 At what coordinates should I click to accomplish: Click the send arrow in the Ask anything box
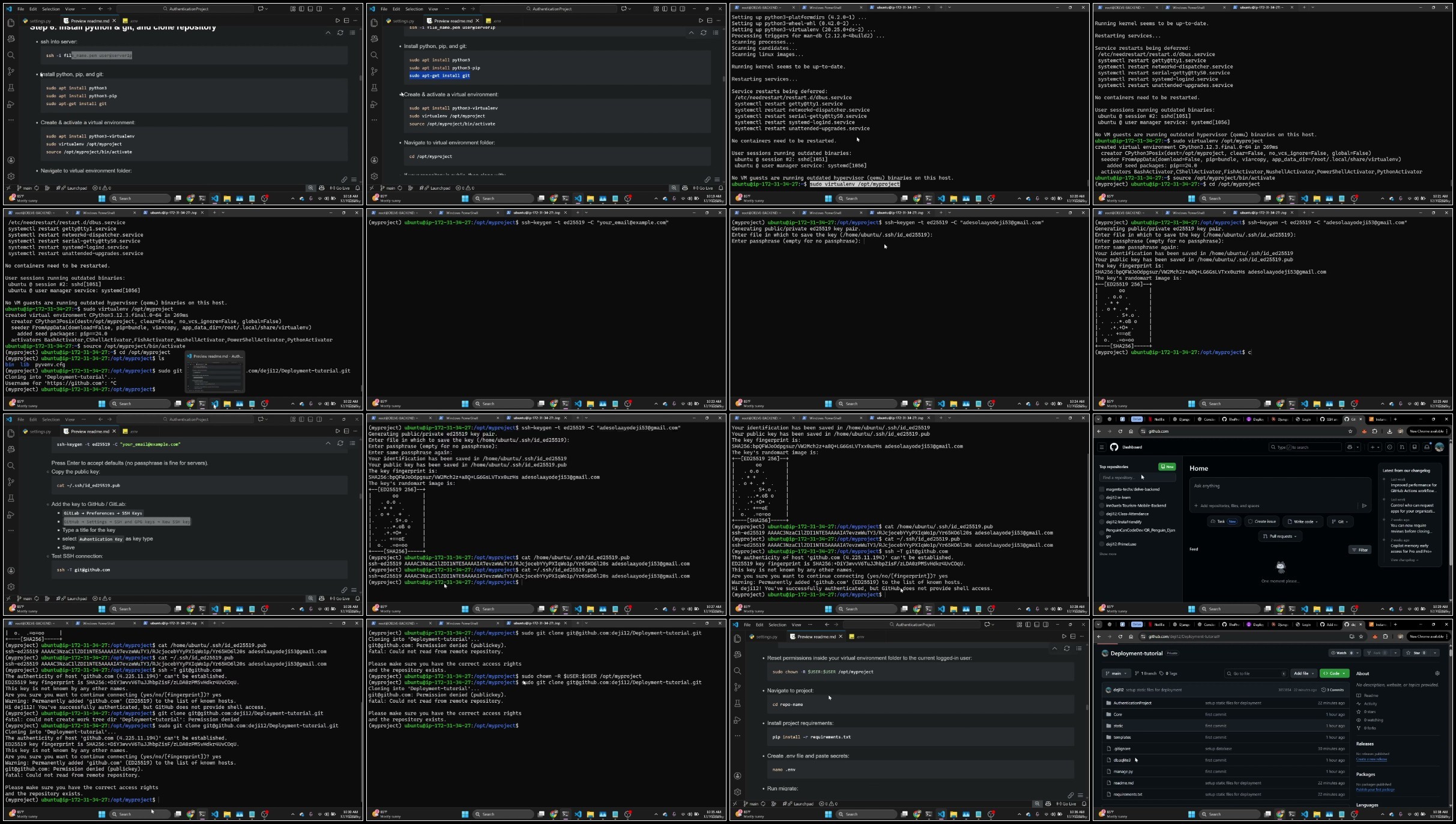click(x=1364, y=505)
